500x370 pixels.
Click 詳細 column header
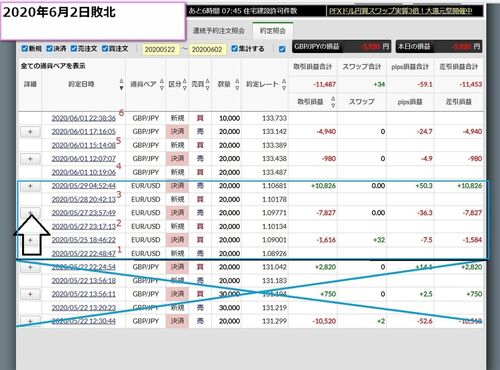point(30,84)
